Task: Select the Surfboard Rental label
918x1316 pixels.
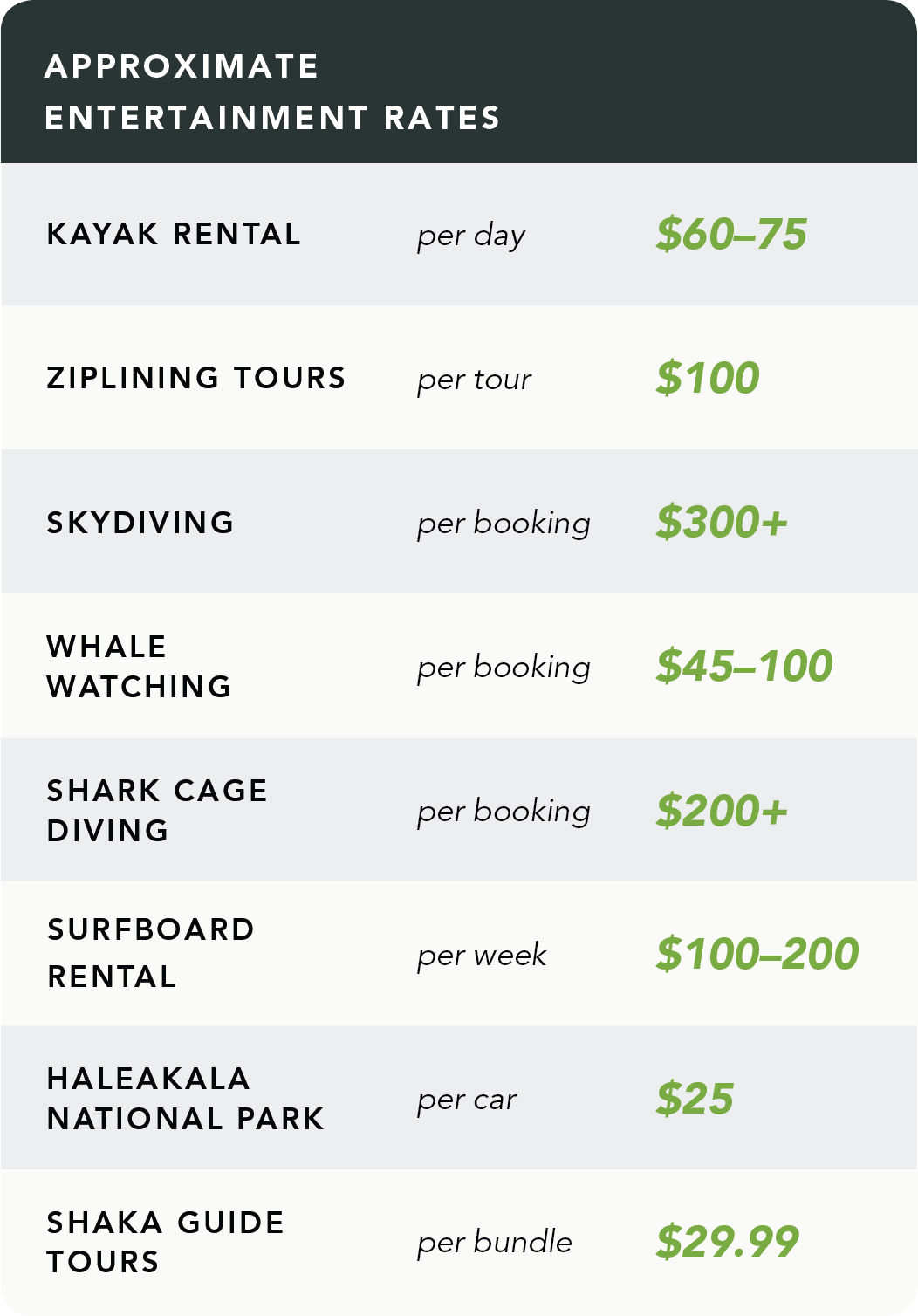Action: [151, 953]
